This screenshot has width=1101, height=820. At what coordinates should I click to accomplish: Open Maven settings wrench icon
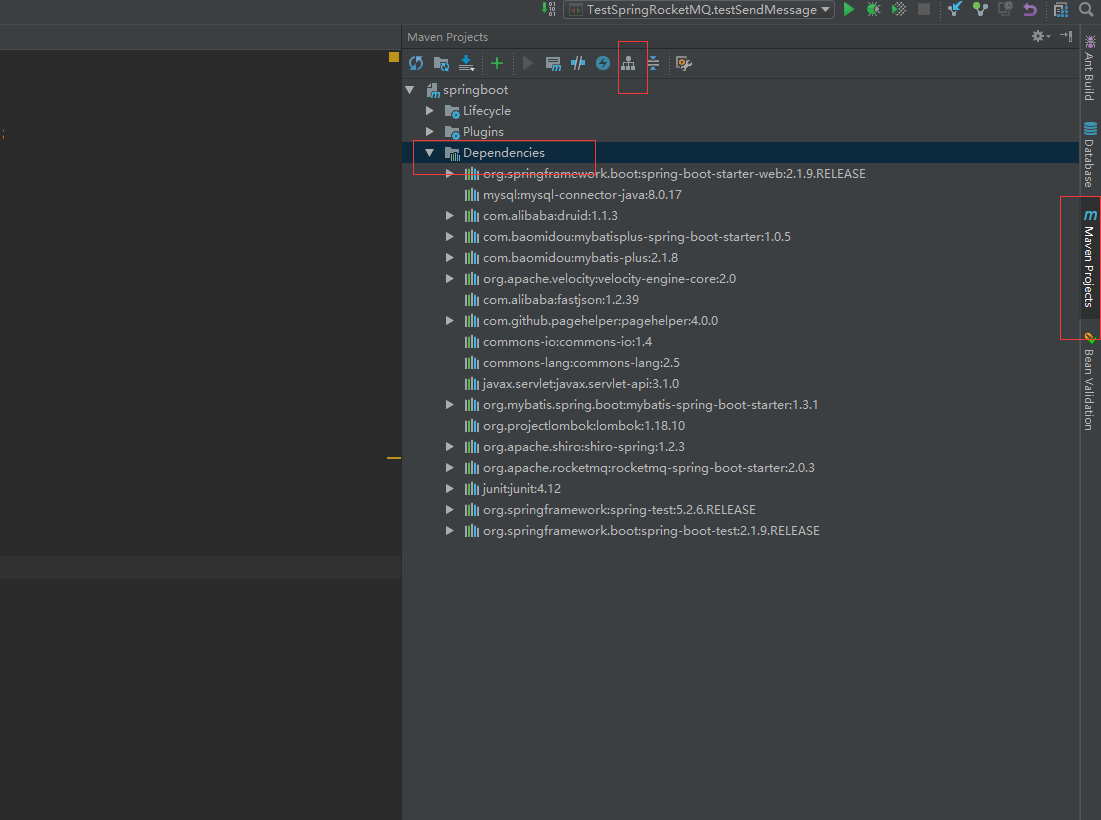point(684,63)
